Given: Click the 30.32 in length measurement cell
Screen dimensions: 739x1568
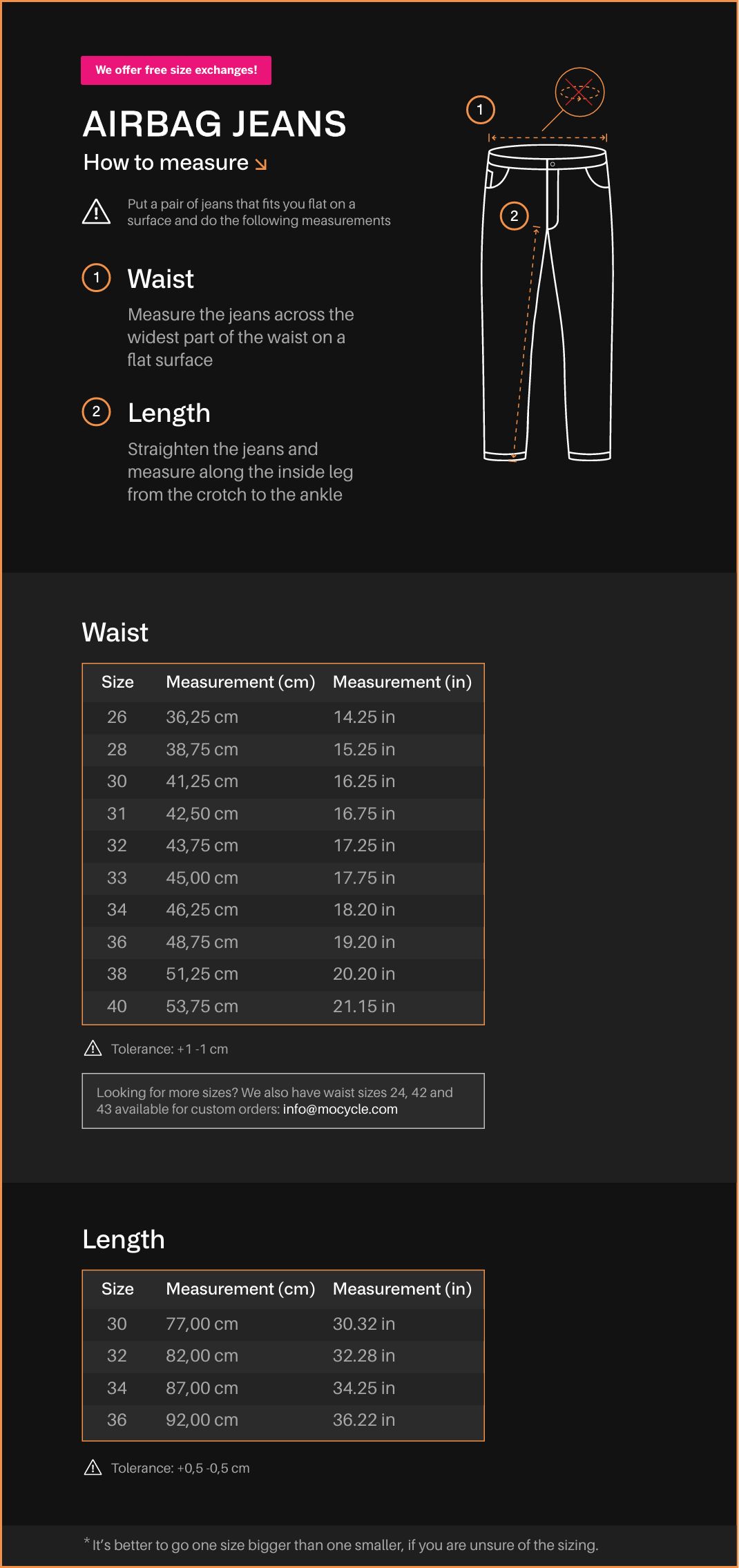Looking at the screenshot, I should point(364,1324).
